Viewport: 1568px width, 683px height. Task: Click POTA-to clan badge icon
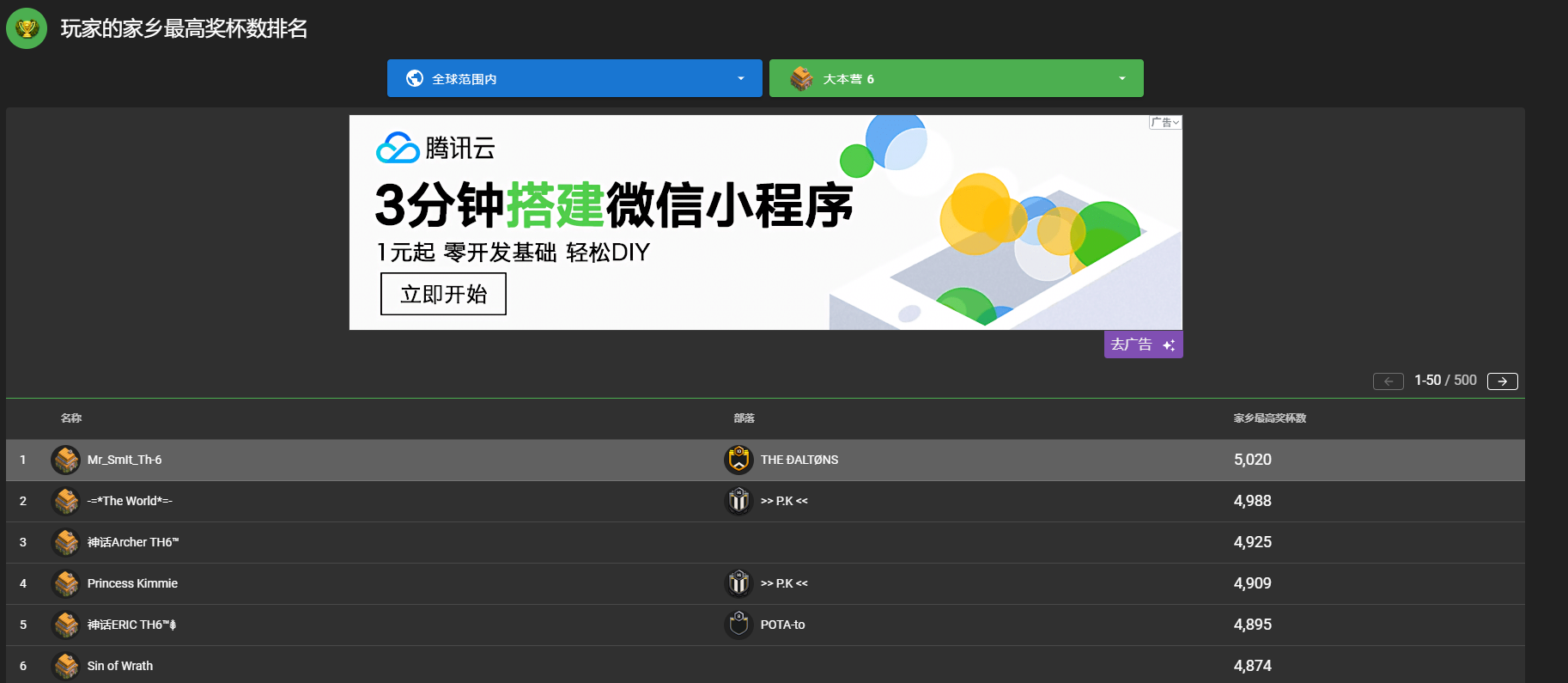pos(738,625)
